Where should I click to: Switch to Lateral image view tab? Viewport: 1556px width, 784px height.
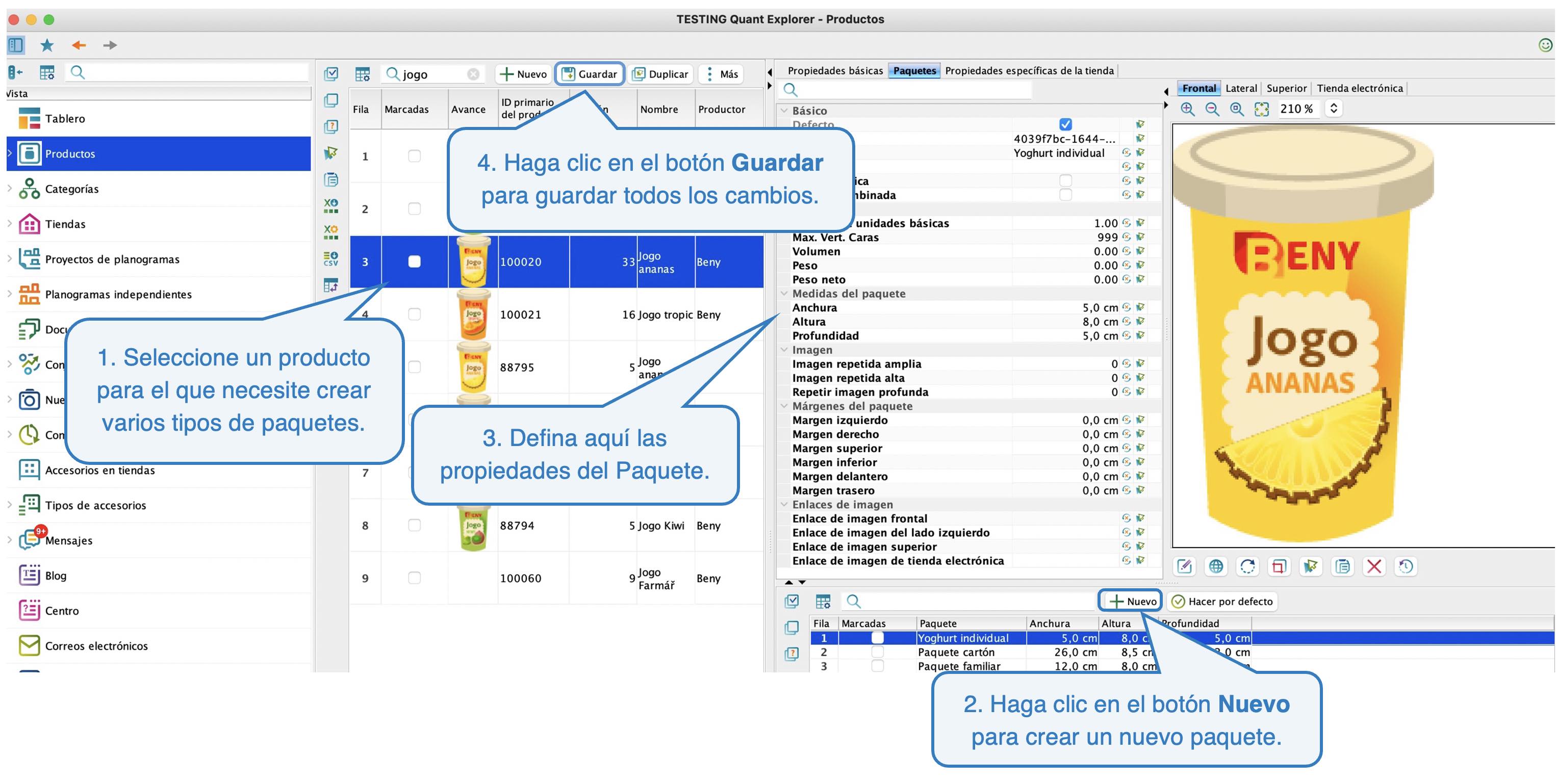(1241, 88)
